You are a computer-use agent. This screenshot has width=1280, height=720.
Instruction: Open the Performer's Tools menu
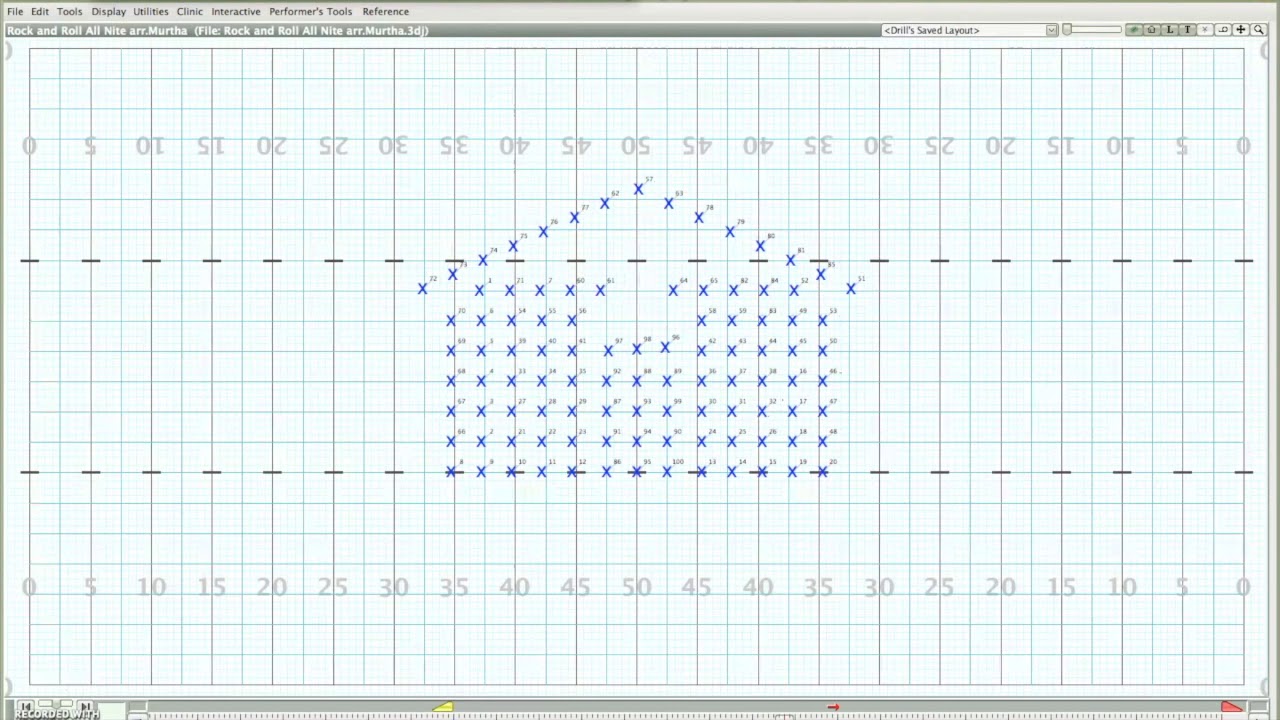point(311,11)
